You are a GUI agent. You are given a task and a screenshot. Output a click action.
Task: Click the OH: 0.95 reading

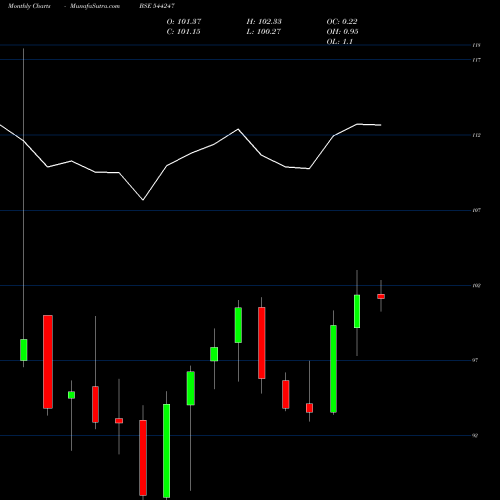tap(342, 32)
